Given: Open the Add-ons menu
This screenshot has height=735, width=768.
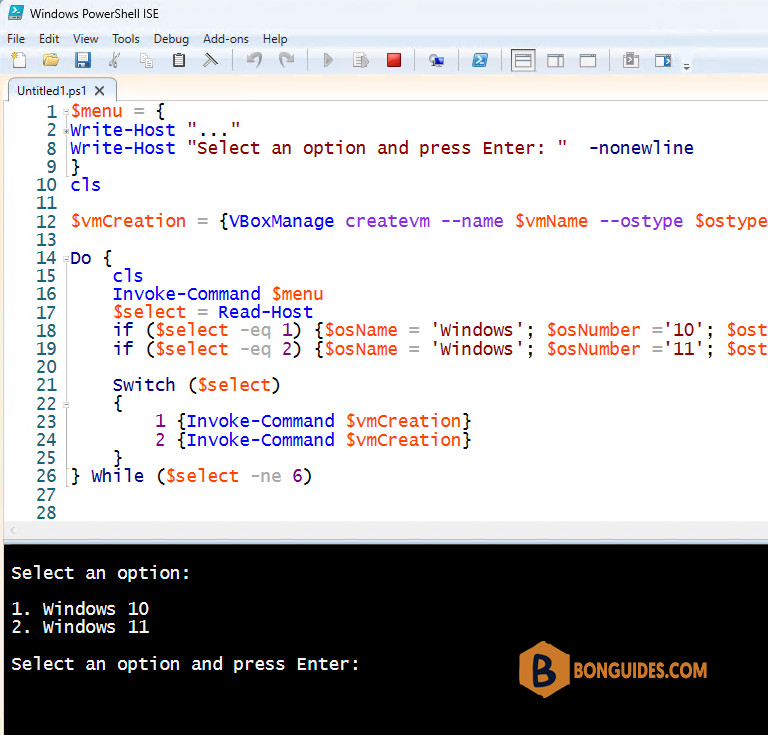Looking at the screenshot, I should [x=226, y=39].
